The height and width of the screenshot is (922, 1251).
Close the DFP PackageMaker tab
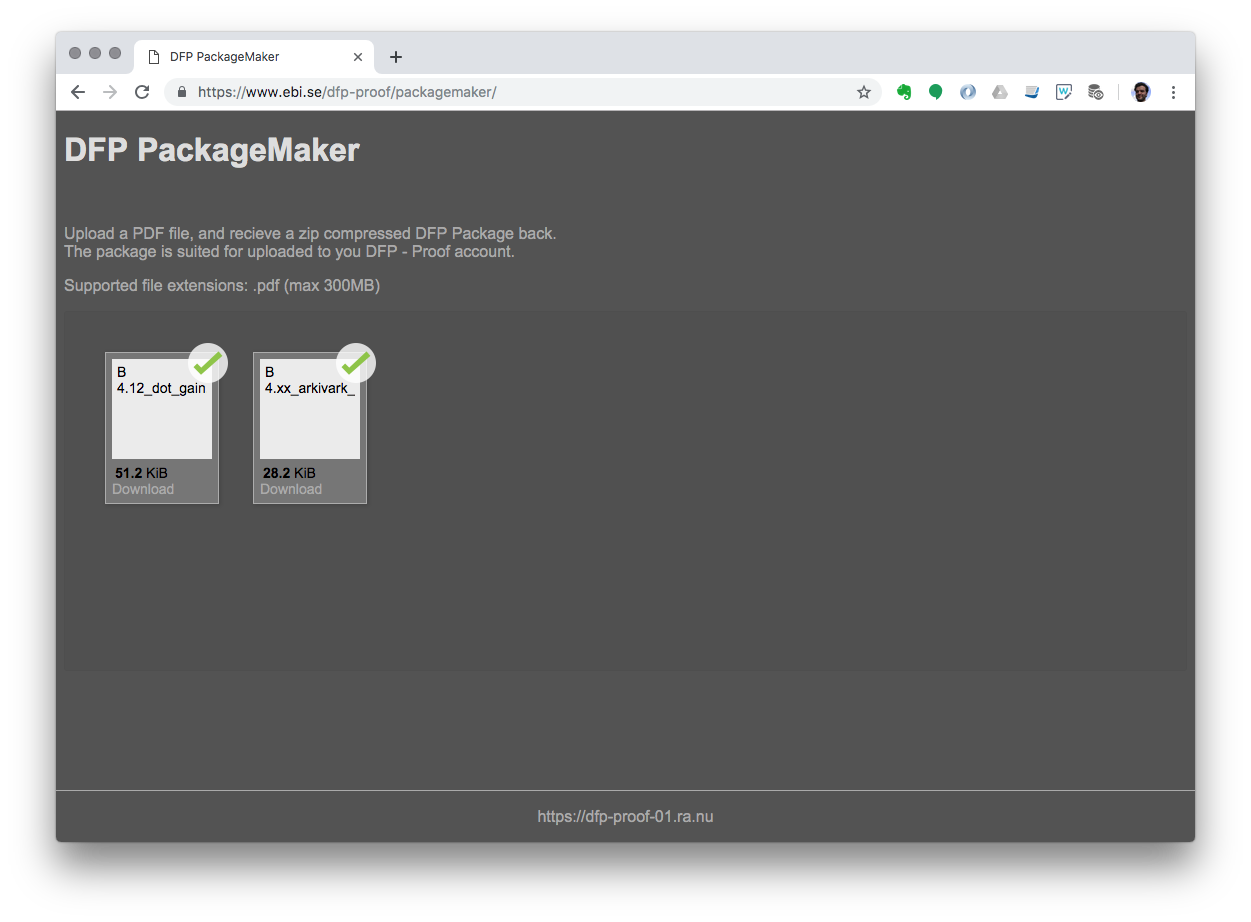point(358,57)
